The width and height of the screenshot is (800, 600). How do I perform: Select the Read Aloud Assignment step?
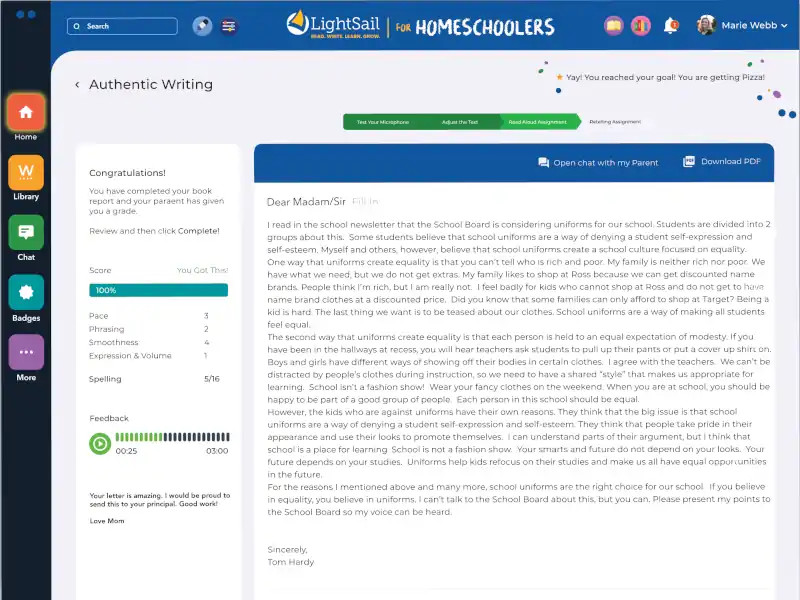[x=537, y=122]
